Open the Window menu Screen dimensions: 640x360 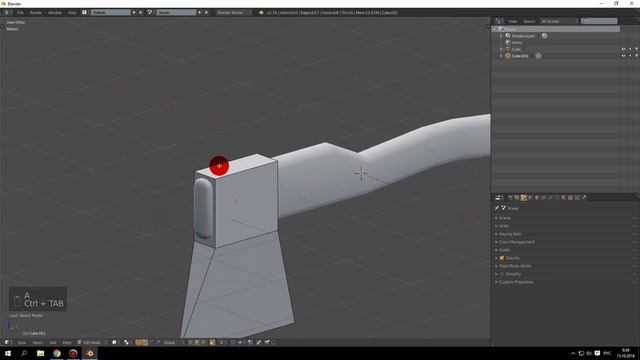click(55, 13)
